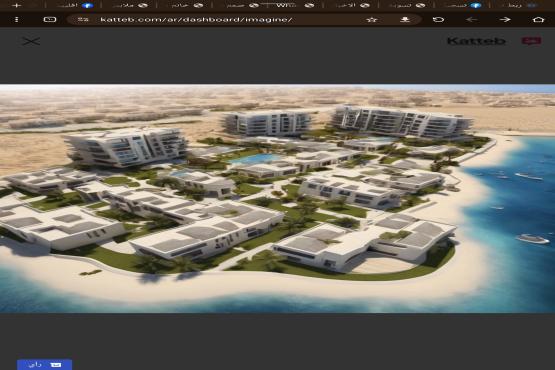
Task: Switch to the leftmost Facebook tab
Action: [x=74, y=5]
